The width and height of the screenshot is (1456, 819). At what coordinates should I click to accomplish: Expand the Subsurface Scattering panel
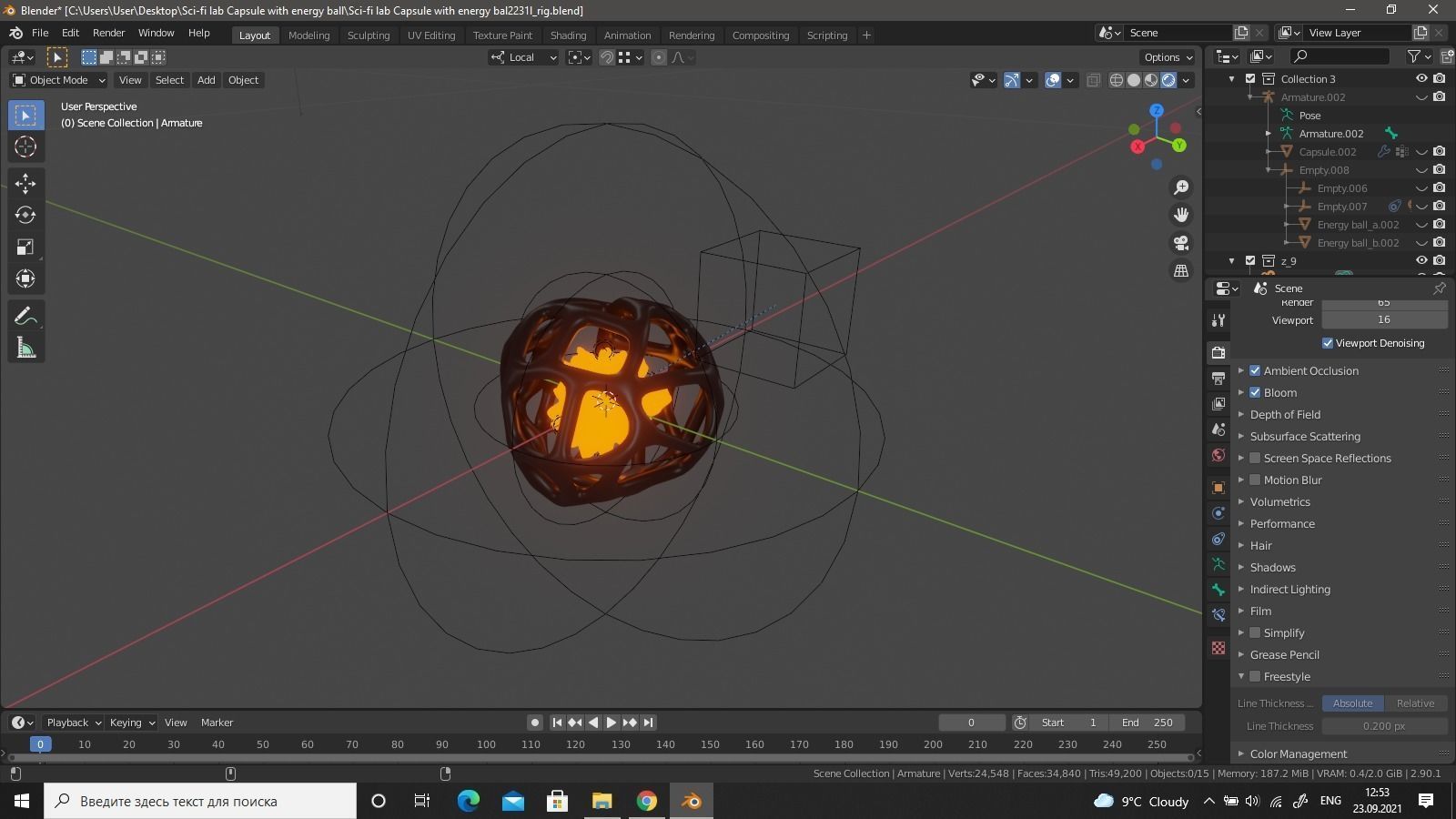pyautogui.click(x=1305, y=436)
